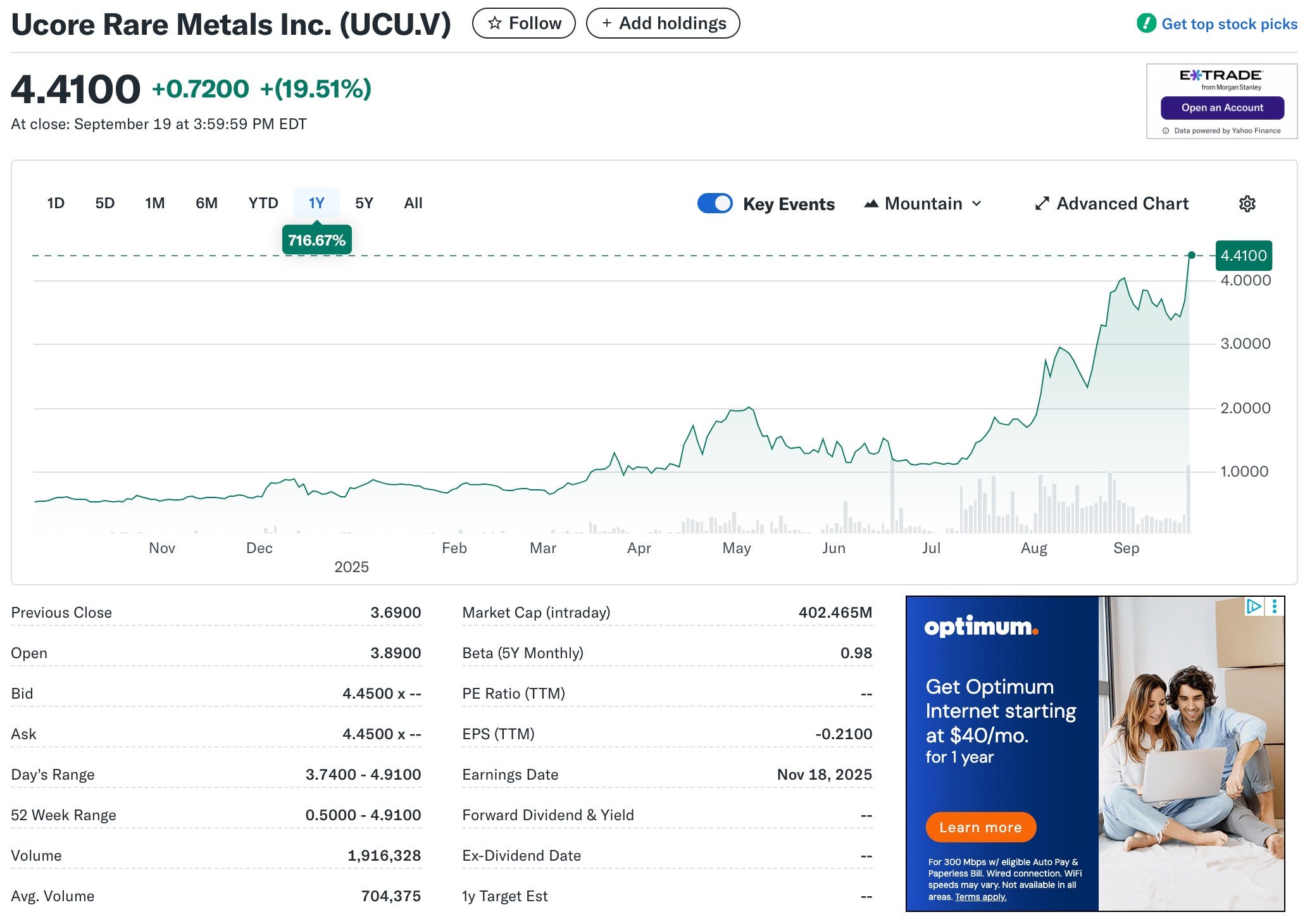This screenshot has height=924, width=1305.
Task: Click the chart settings gear icon
Action: (1247, 204)
